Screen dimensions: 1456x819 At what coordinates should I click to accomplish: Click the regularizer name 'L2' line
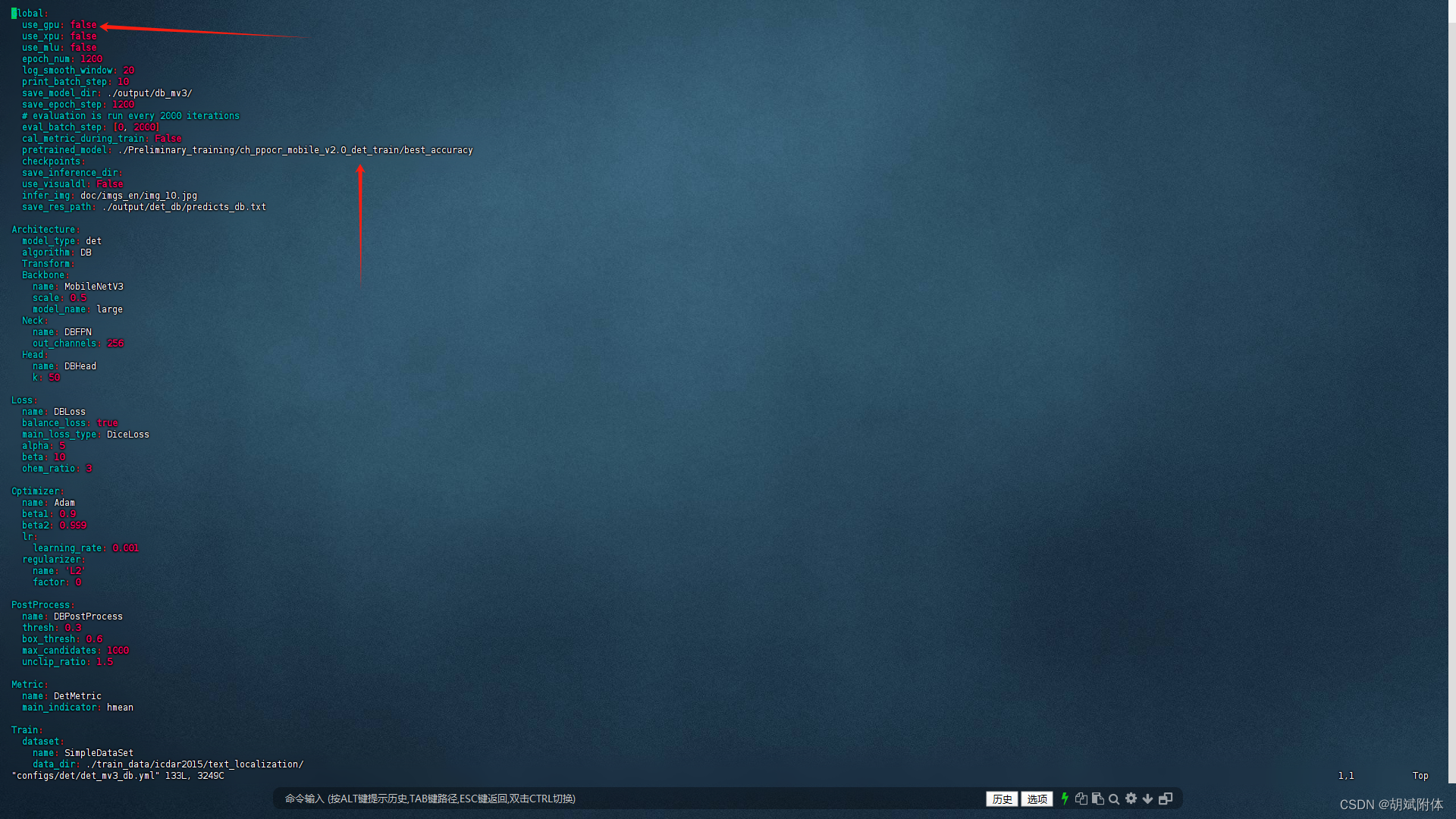[x=59, y=571]
